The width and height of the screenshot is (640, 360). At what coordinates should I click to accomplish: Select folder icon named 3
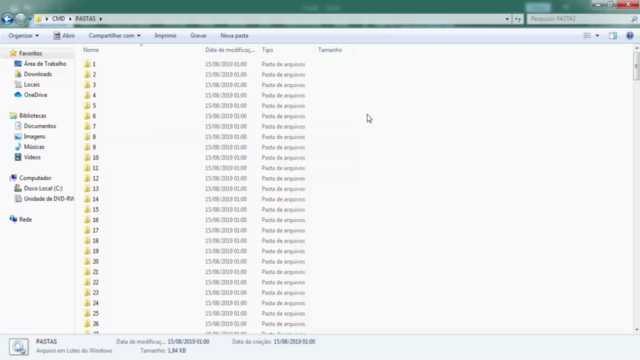point(87,85)
